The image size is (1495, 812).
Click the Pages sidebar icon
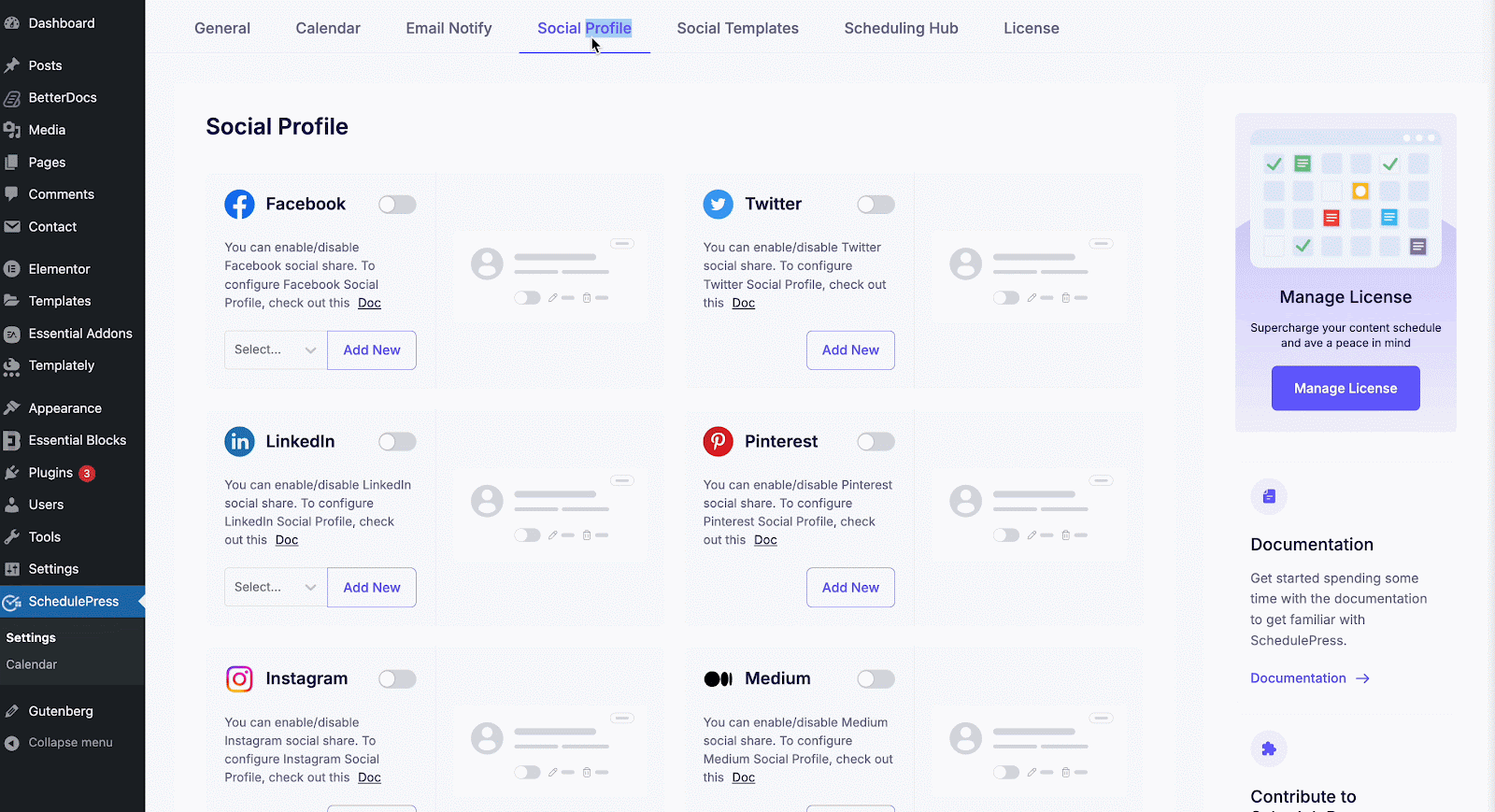[12, 163]
